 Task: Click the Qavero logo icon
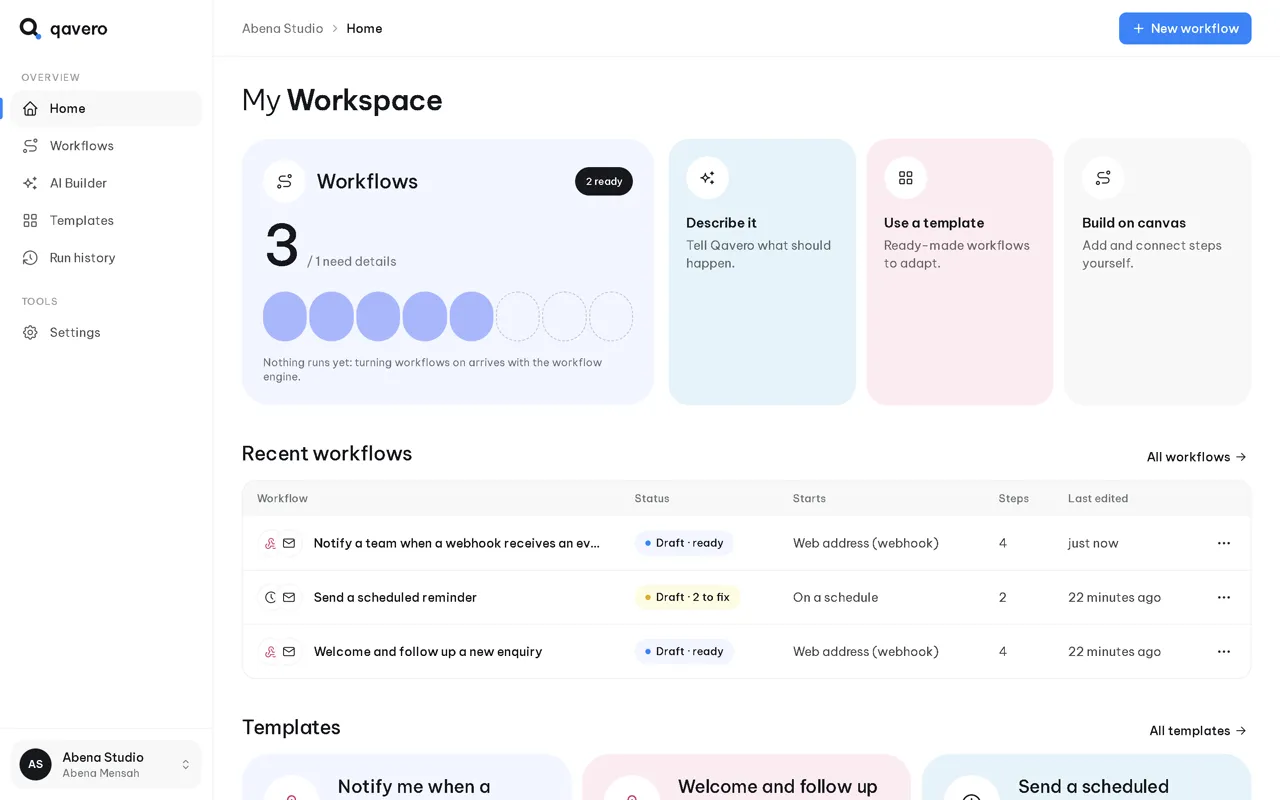(x=30, y=28)
